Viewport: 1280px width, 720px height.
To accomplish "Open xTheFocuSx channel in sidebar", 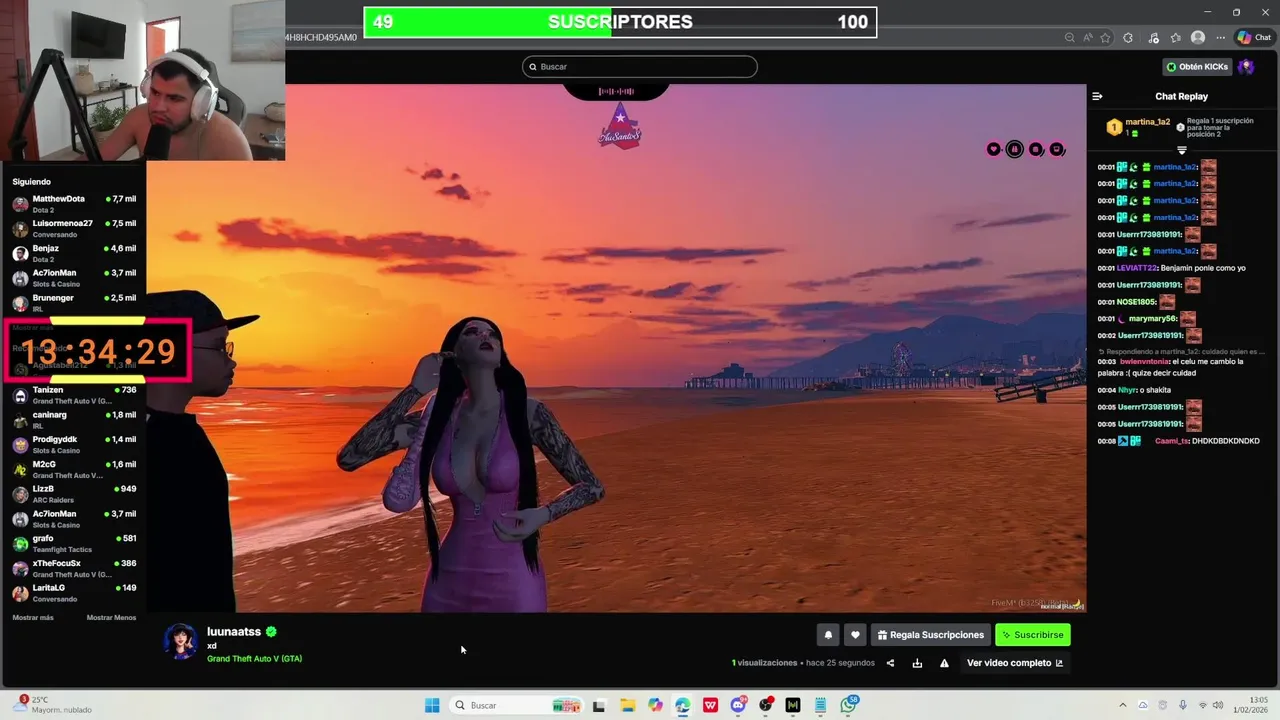I will [74, 569].
